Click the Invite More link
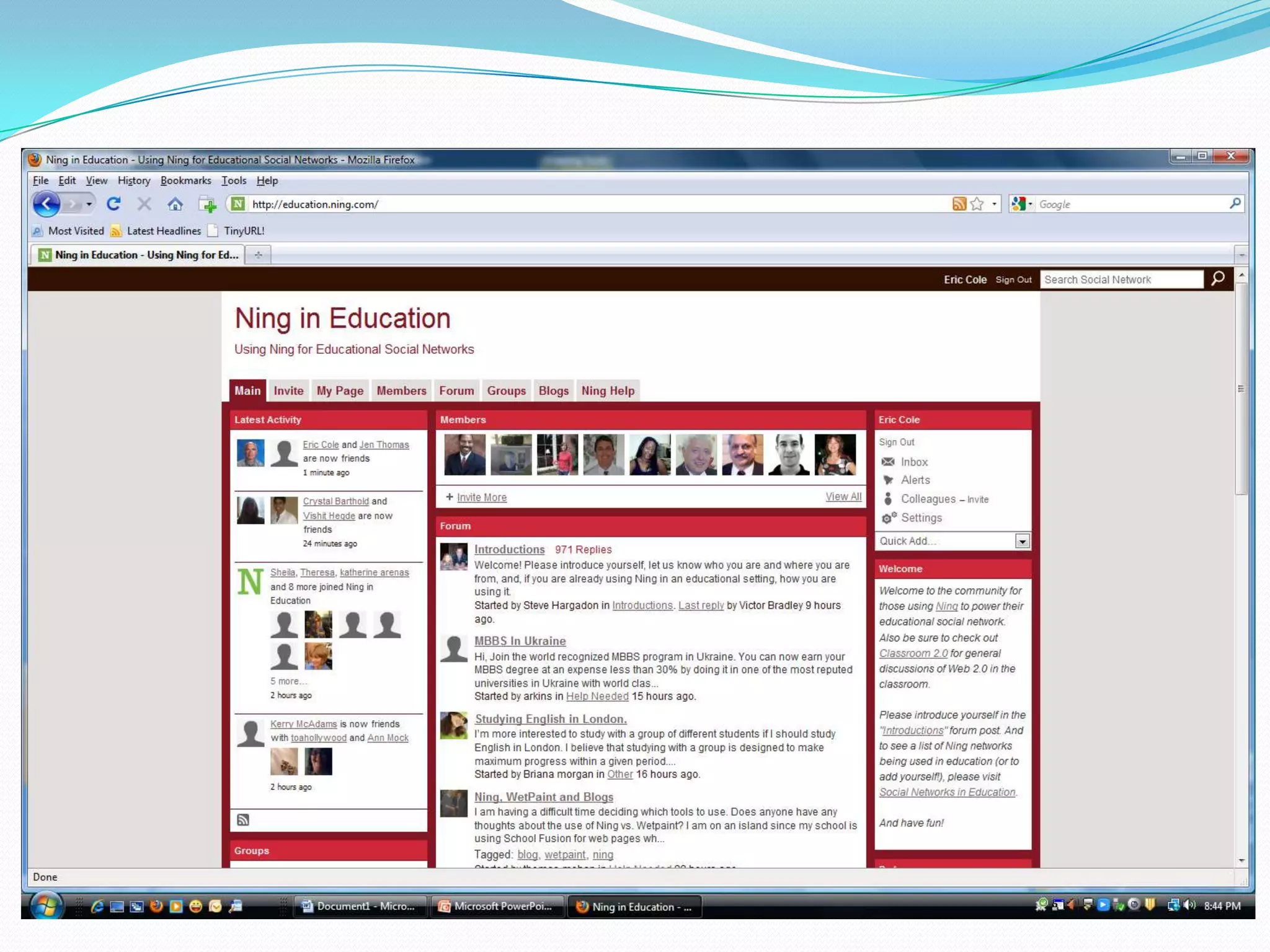Screen dimensions: 1270x952 481,497
